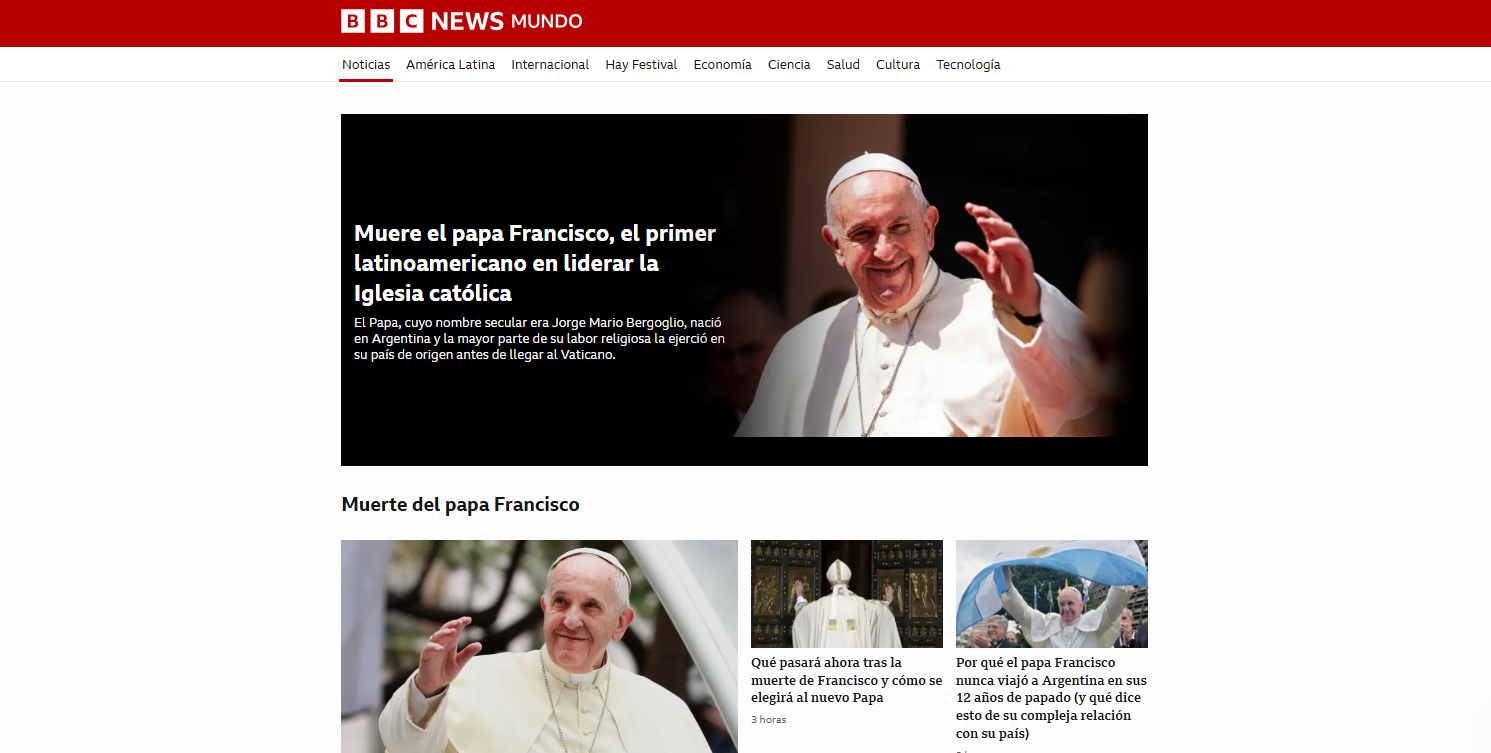Viewport: 1491px width, 753px height.
Task: Open the Internacional section
Action: [550, 64]
